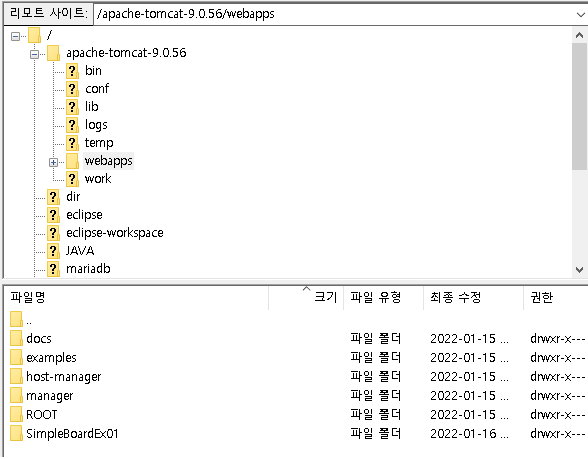Click the root / folder icon
The image size is (588, 459).
tap(34, 35)
